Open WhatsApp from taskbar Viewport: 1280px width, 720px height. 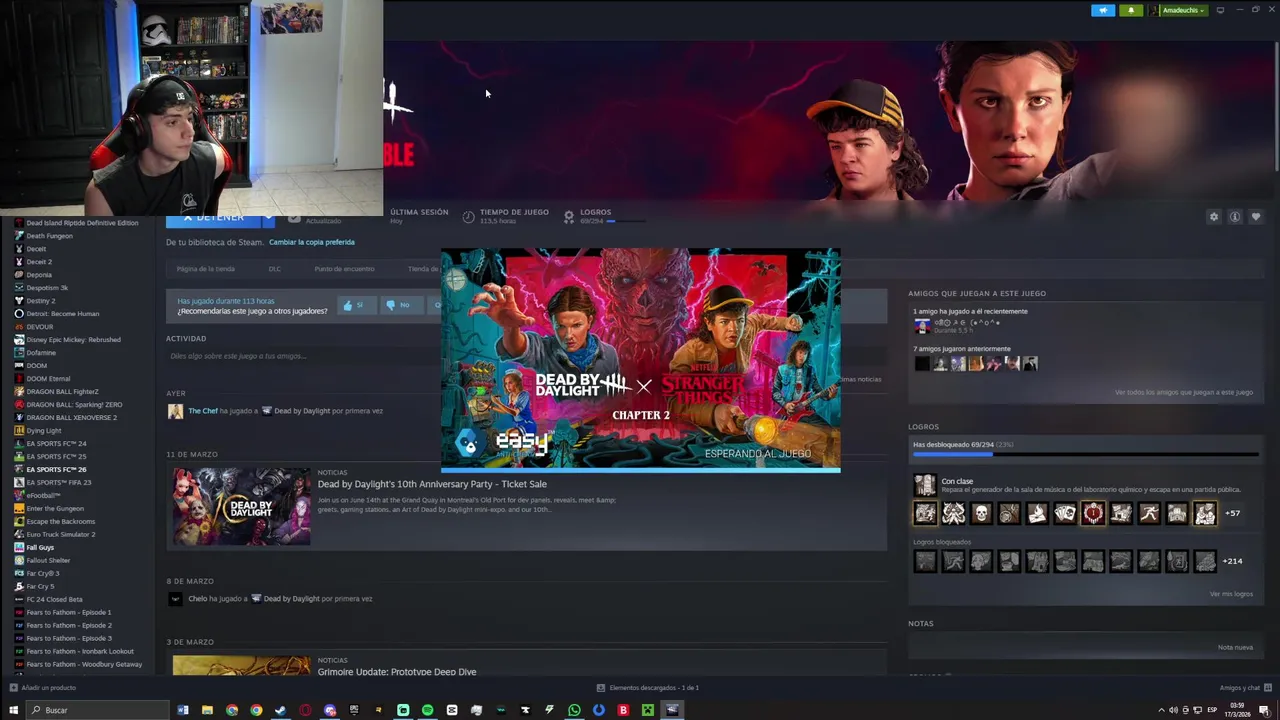574,710
